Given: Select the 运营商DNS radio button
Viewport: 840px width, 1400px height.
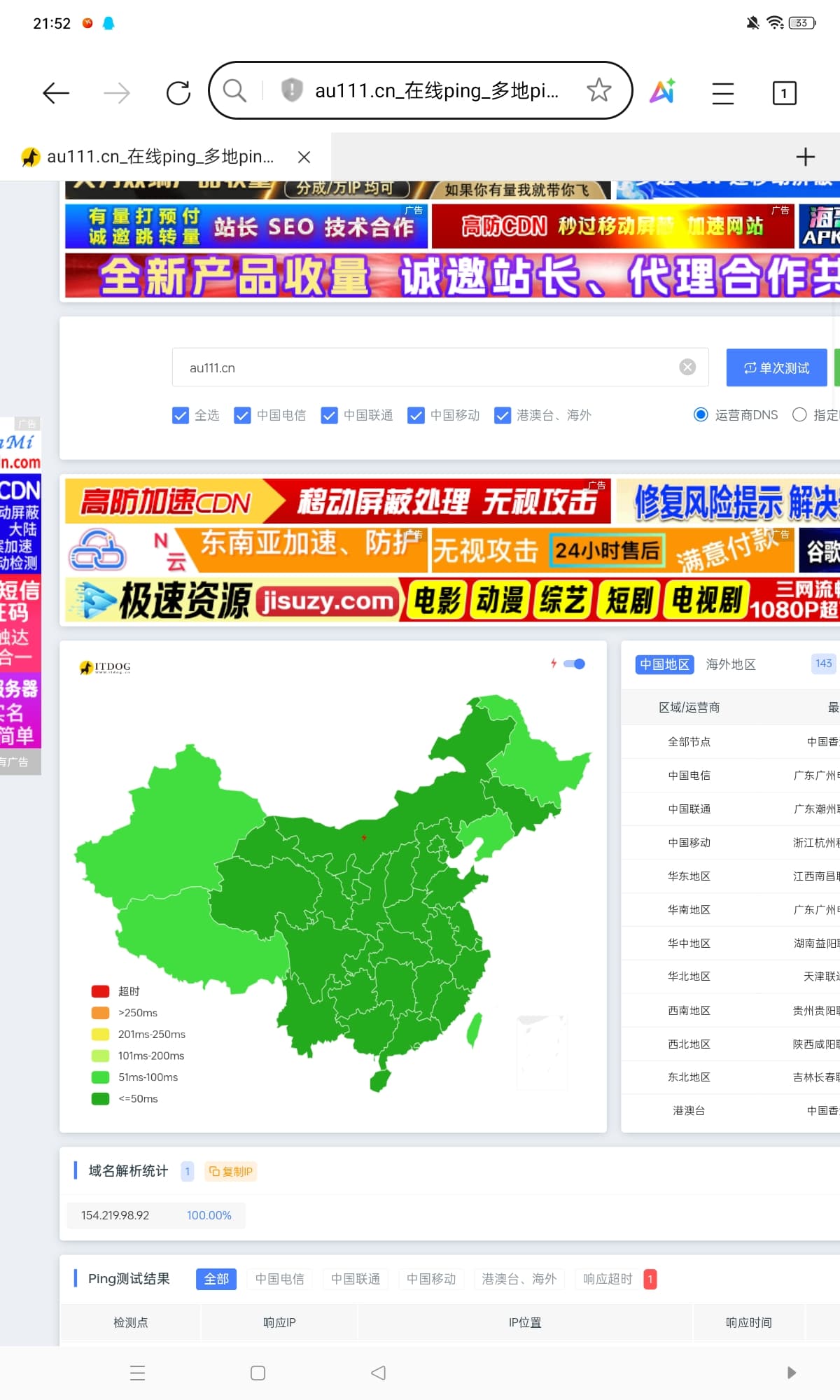Looking at the screenshot, I should 701,414.
